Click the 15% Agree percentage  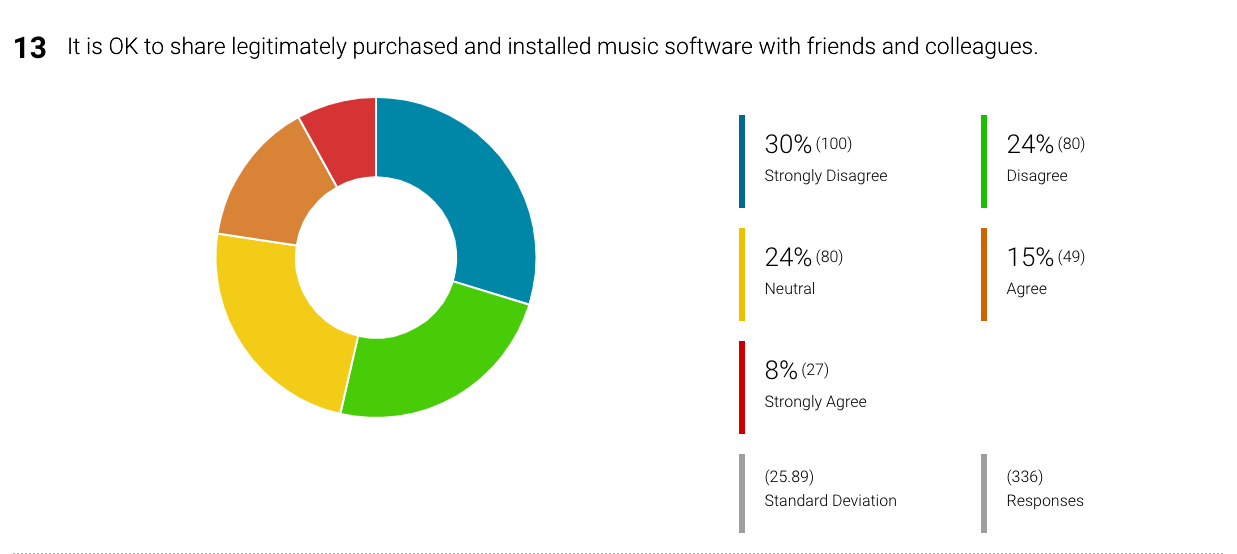pos(1030,257)
